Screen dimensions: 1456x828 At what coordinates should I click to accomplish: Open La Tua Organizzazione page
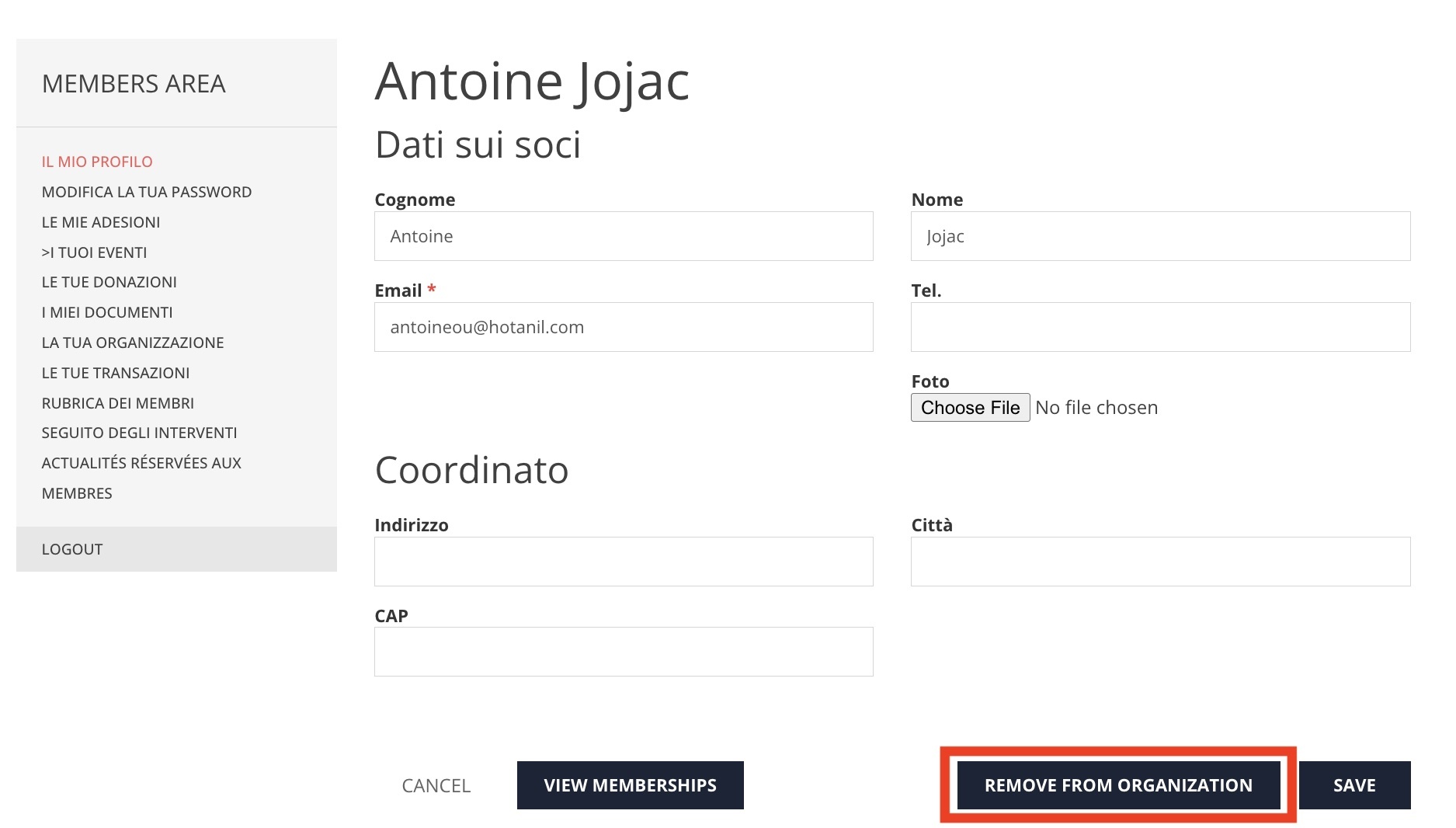[133, 343]
